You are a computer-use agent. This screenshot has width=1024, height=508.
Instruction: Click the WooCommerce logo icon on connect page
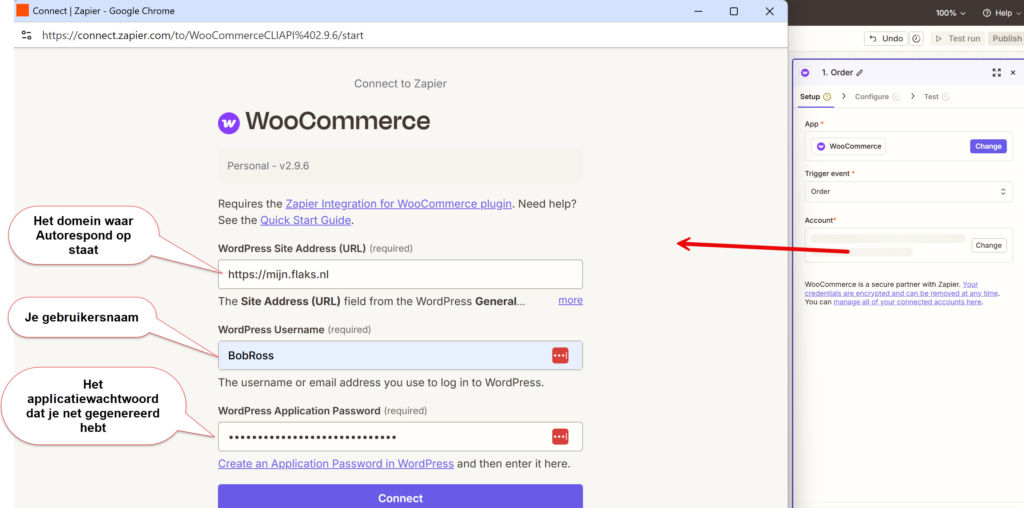[229, 122]
